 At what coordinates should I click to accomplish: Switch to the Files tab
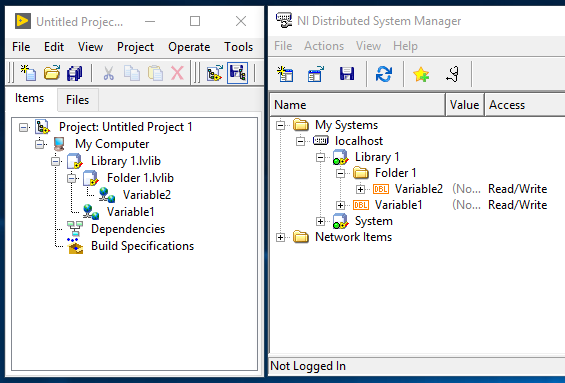click(x=77, y=100)
